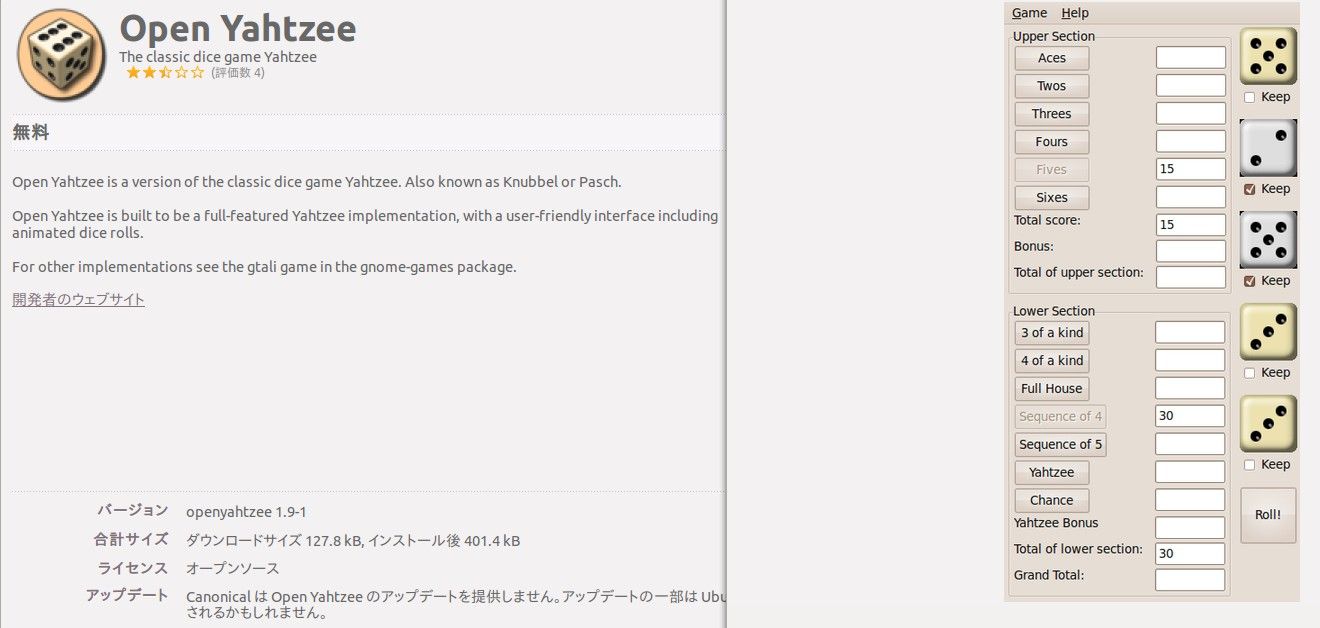
Task: Click the Chance score field
Action: pyautogui.click(x=1190, y=500)
